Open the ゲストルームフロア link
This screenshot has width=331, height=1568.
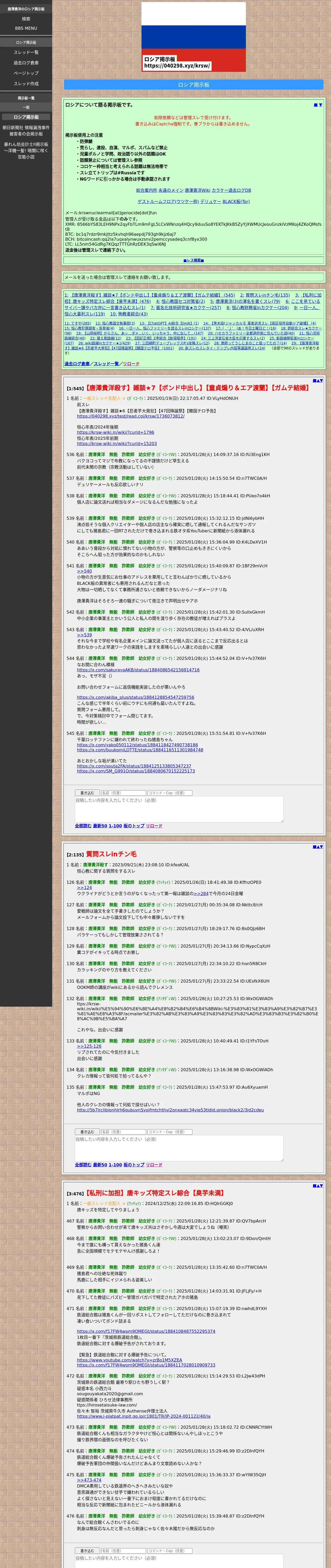point(167,201)
